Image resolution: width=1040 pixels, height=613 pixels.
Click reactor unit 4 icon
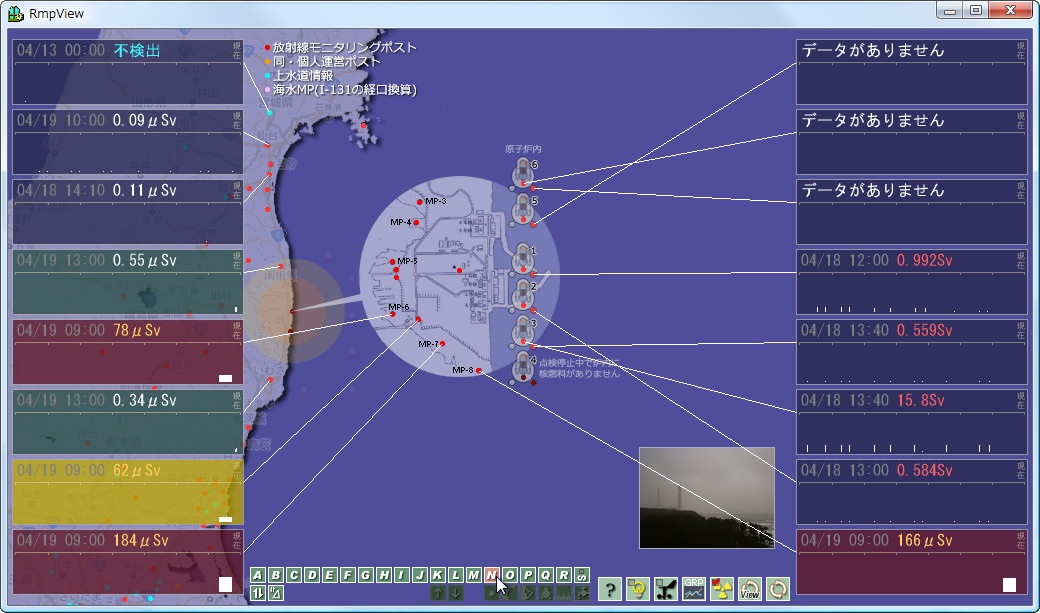click(523, 368)
